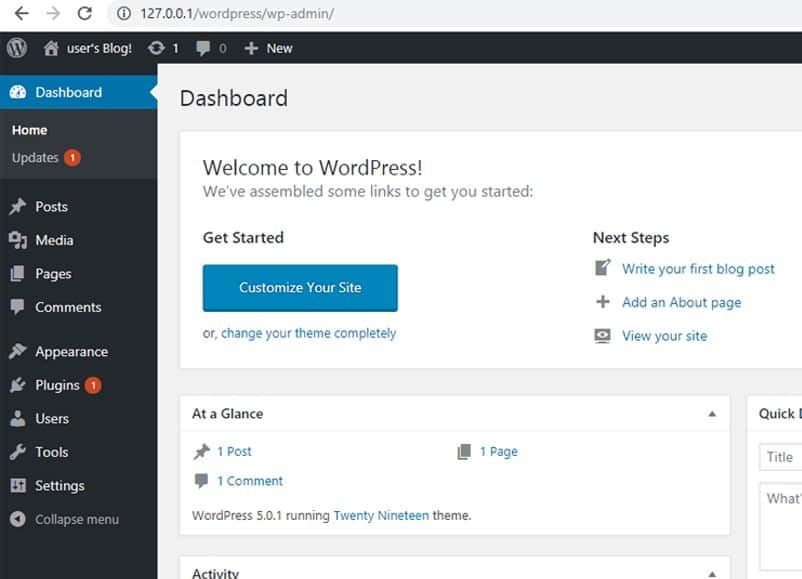Click the Plugins plug icon in sidebar
The width and height of the screenshot is (802, 579).
click(17, 385)
